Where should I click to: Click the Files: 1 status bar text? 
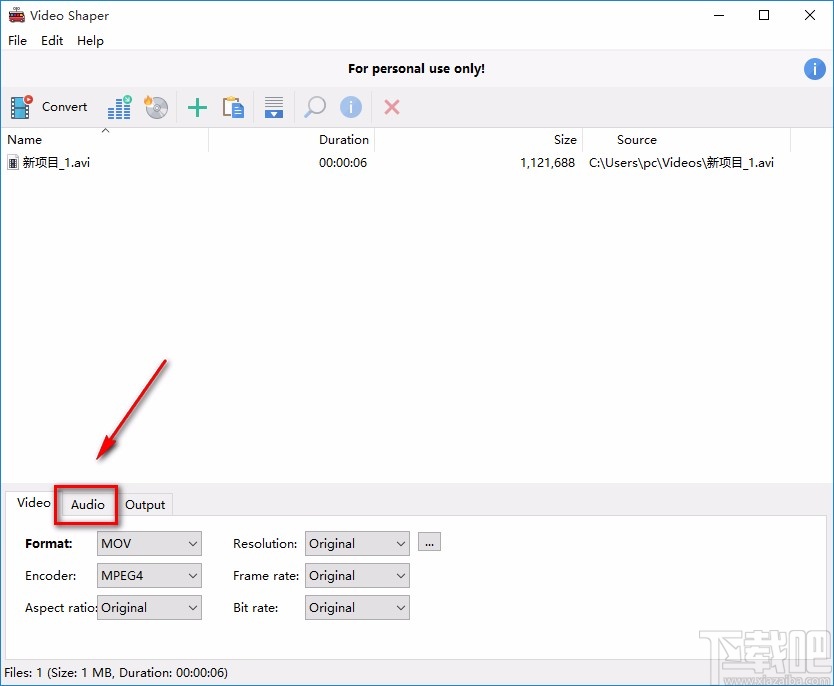click(116, 672)
